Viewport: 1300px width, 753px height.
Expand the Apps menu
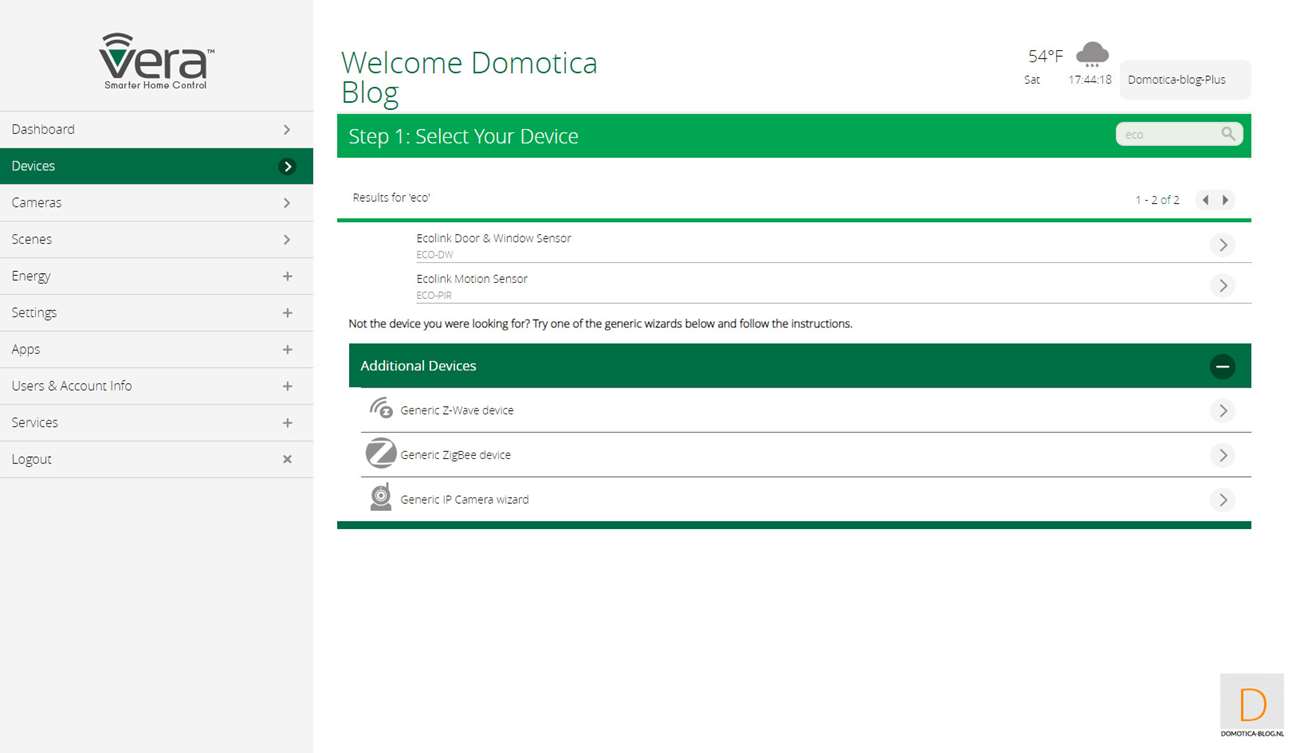287,349
